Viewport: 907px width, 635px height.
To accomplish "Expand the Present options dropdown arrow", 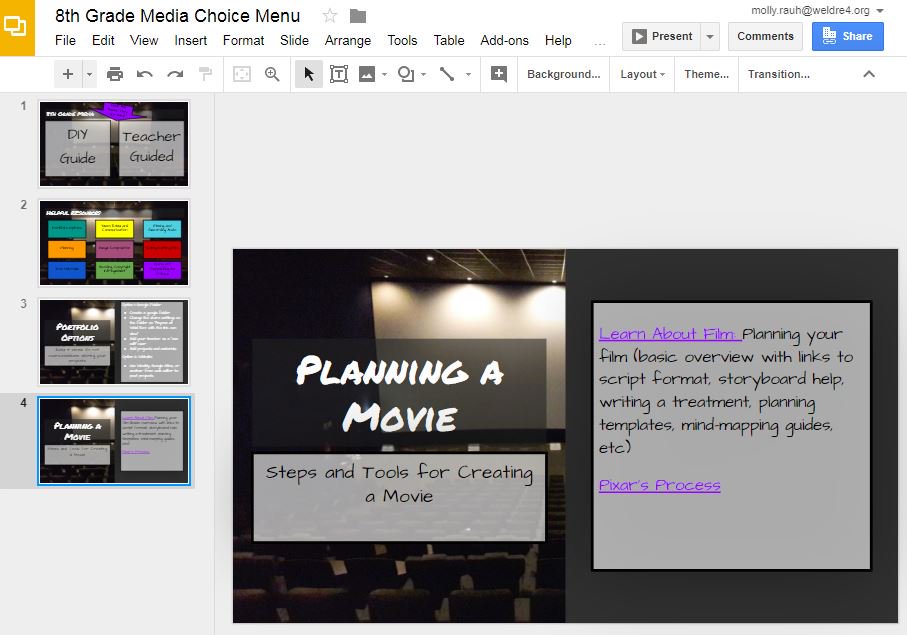I will click(x=710, y=36).
